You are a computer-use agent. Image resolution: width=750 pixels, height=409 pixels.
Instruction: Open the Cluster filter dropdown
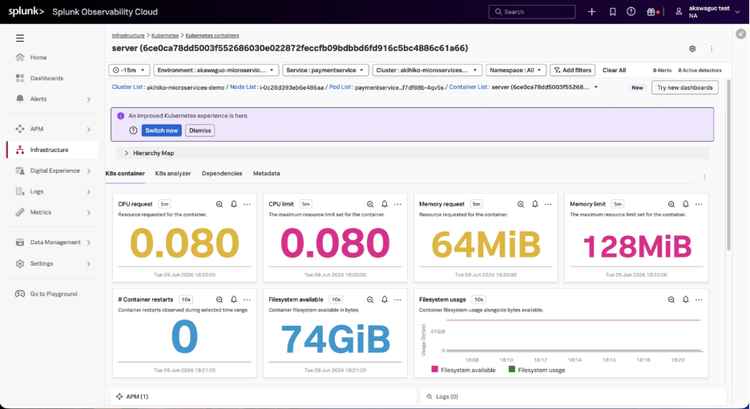[x=427, y=70]
